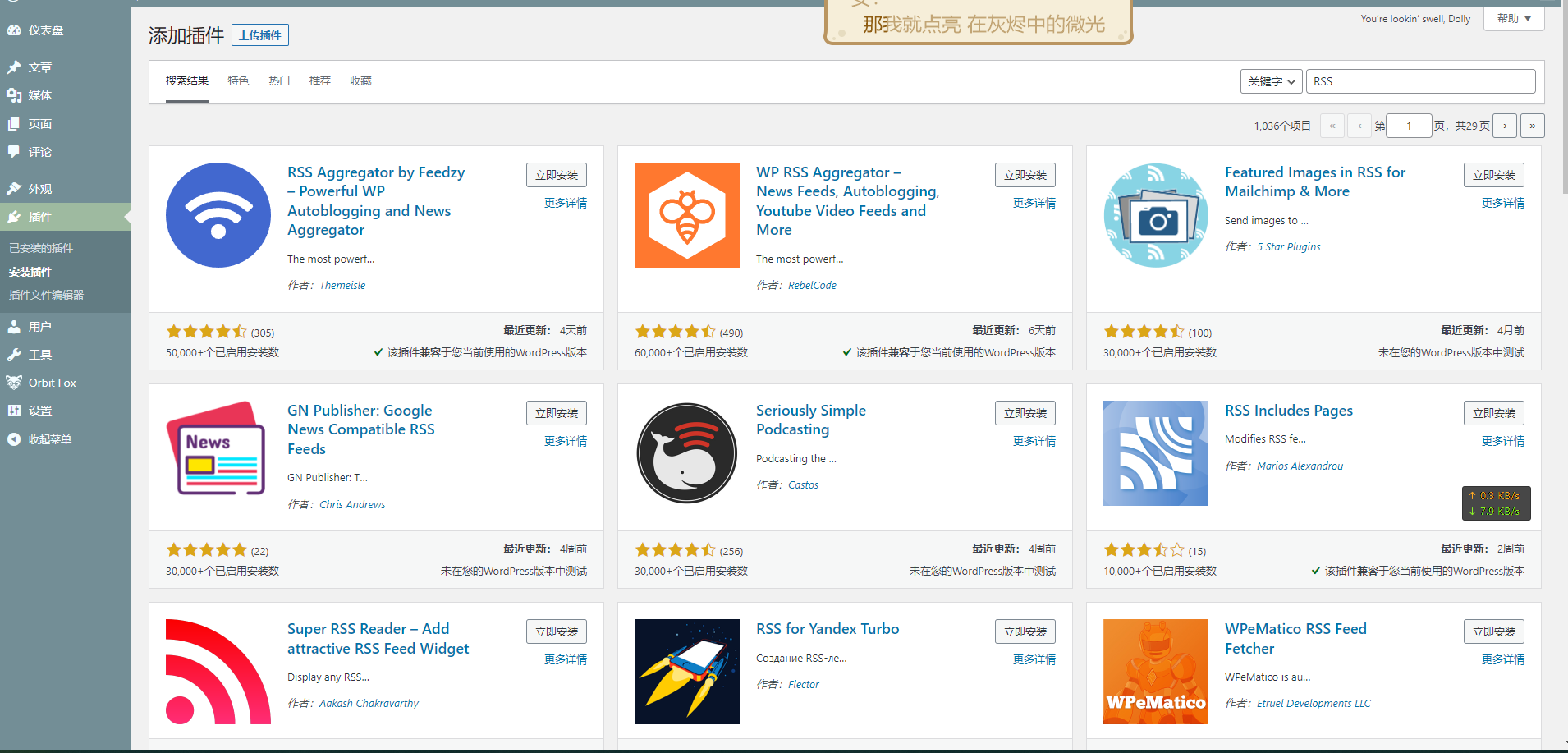Install GN Publisher with 立即安装
The height and width of the screenshot is (753, 1568).
[x=557, y=413]
